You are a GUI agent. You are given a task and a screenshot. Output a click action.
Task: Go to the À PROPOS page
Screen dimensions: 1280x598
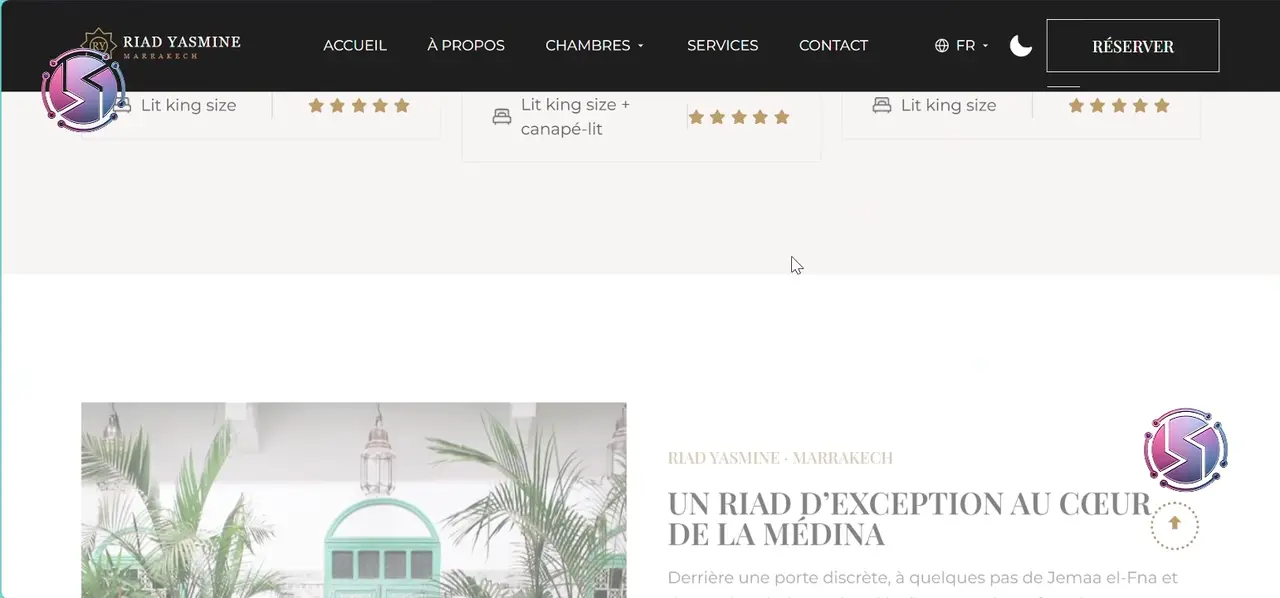click(466, 45)
